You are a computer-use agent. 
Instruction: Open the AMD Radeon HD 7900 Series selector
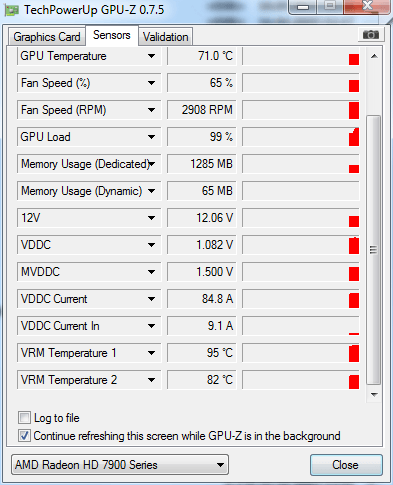coord(120,464)
